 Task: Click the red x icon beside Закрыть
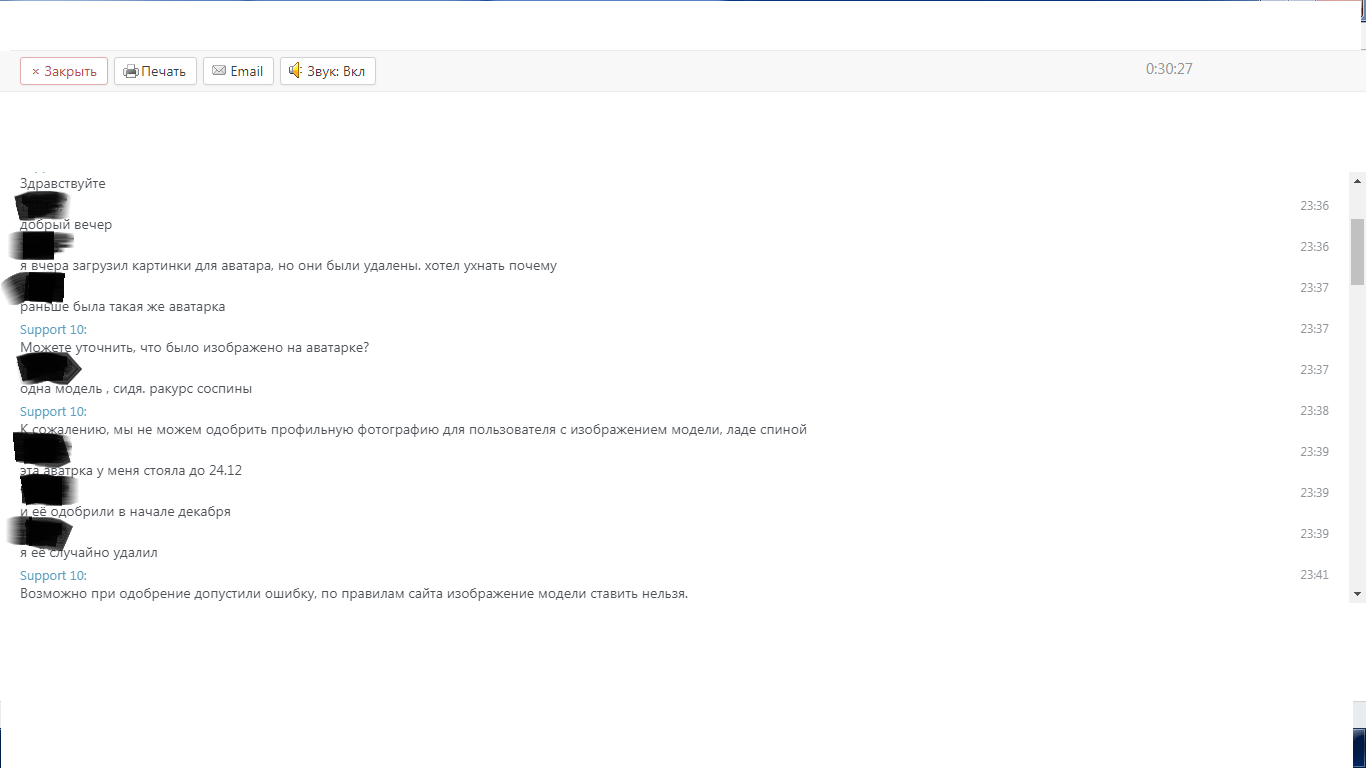click(x=35, y=71)
